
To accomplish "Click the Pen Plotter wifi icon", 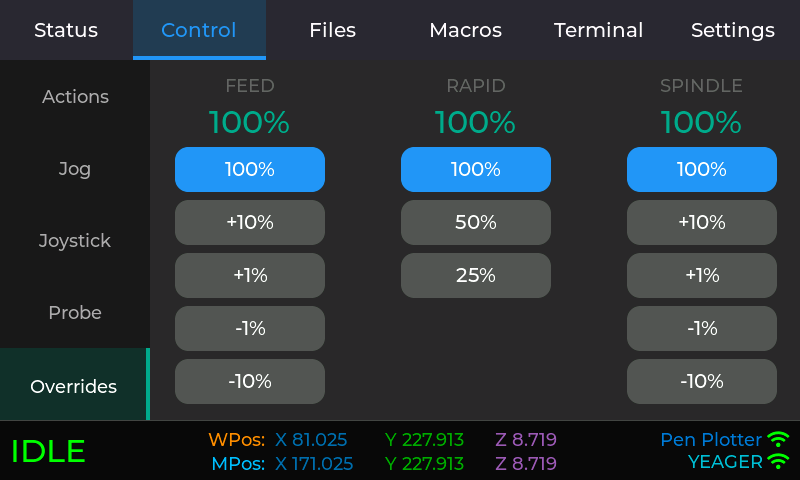I will pyautogui.click(x=778, y=440).
